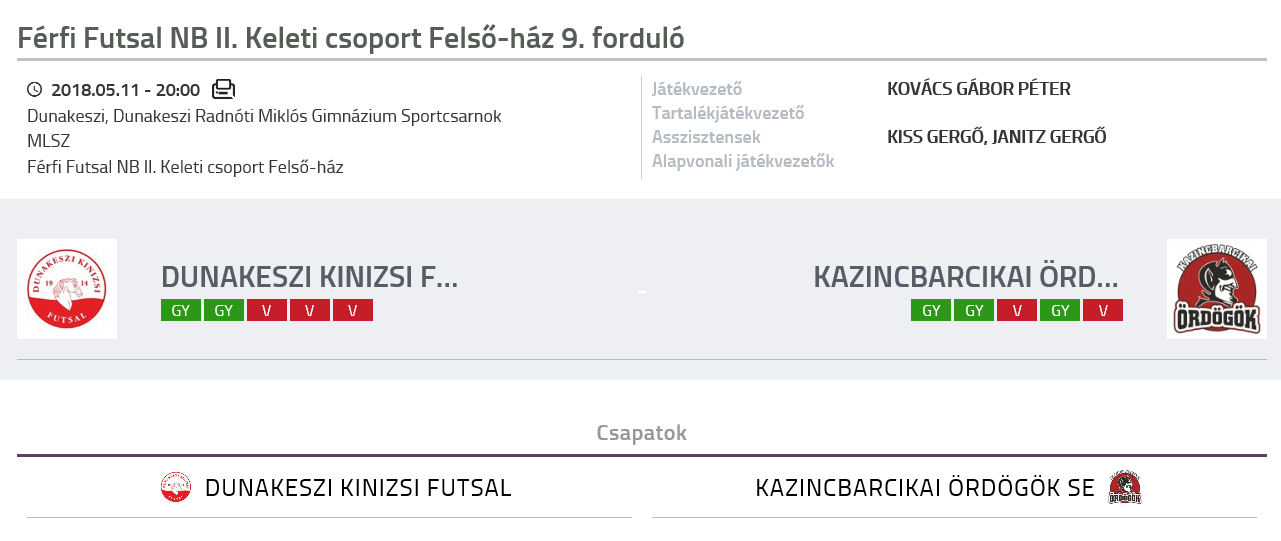The image size is (1281, 541).
Task: Click the printer icon next to match time
Action: click(223, 89)
